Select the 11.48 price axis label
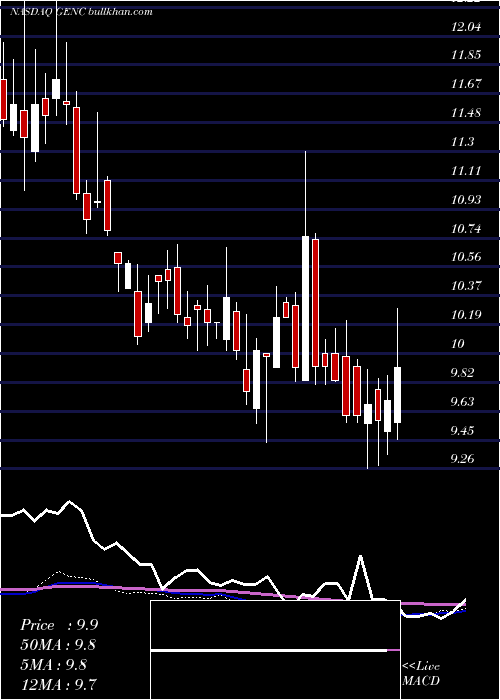500x700 pixels. click(466, 113)
